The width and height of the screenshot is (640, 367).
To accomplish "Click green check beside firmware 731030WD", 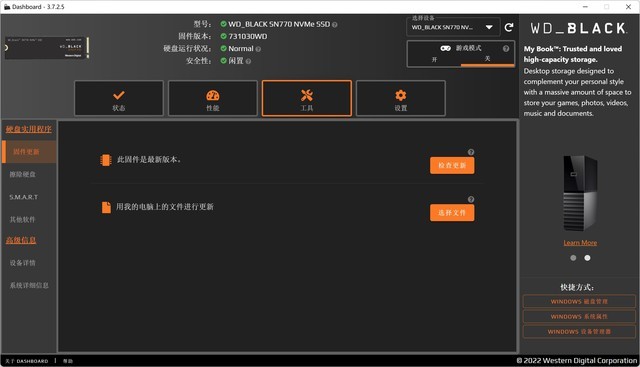I will (x=223, y=36).
